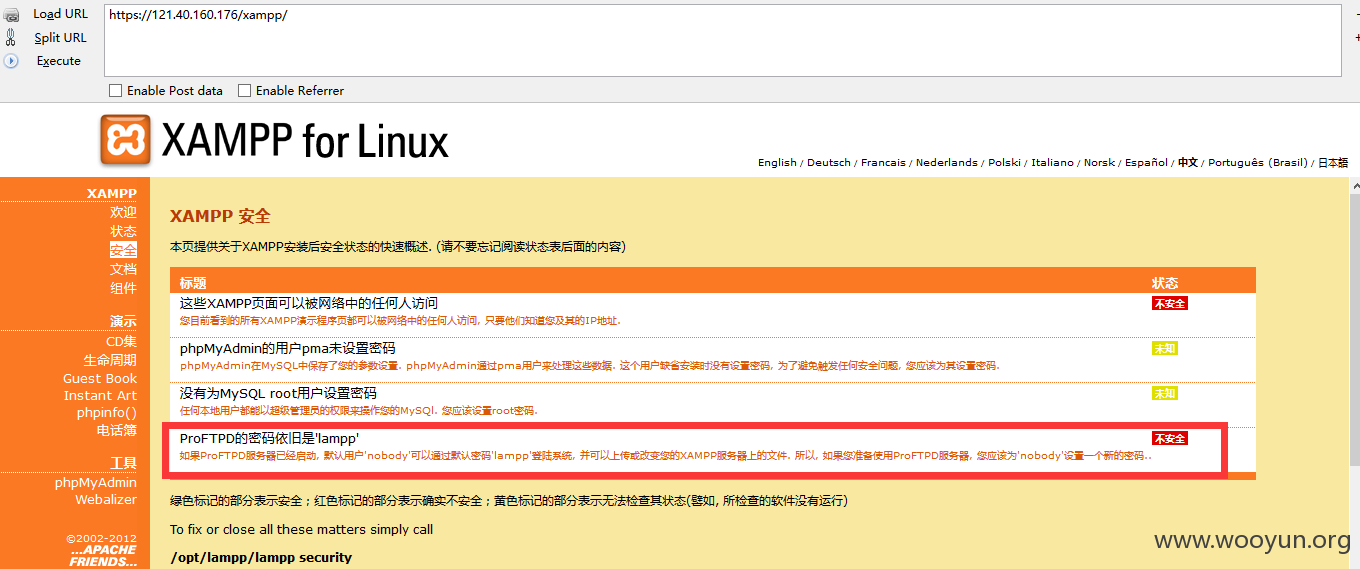Switch language to 中文
Image resolution: width=1360 pixels, height=569 pixels.
click(x=1188, y=162)
